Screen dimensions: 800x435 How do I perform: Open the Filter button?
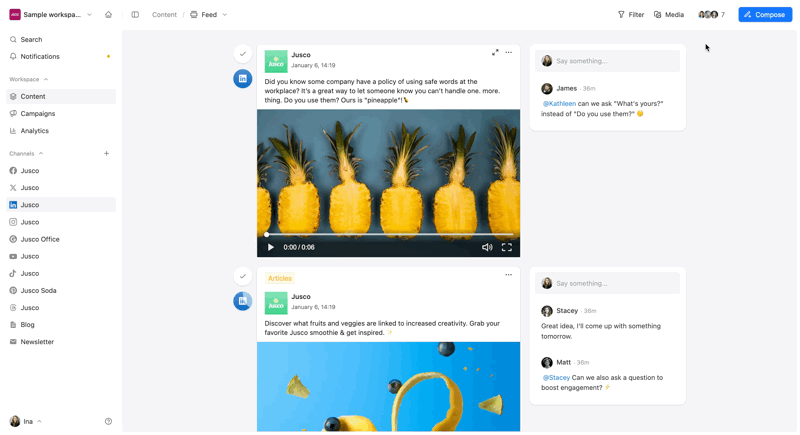[x=630, y=15]
